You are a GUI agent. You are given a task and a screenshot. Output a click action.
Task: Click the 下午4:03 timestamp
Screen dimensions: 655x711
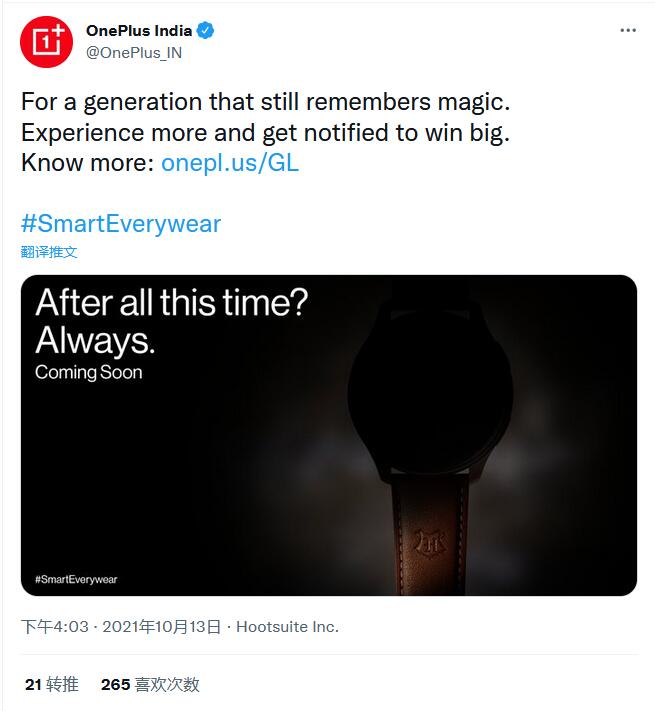click(53, 627)
